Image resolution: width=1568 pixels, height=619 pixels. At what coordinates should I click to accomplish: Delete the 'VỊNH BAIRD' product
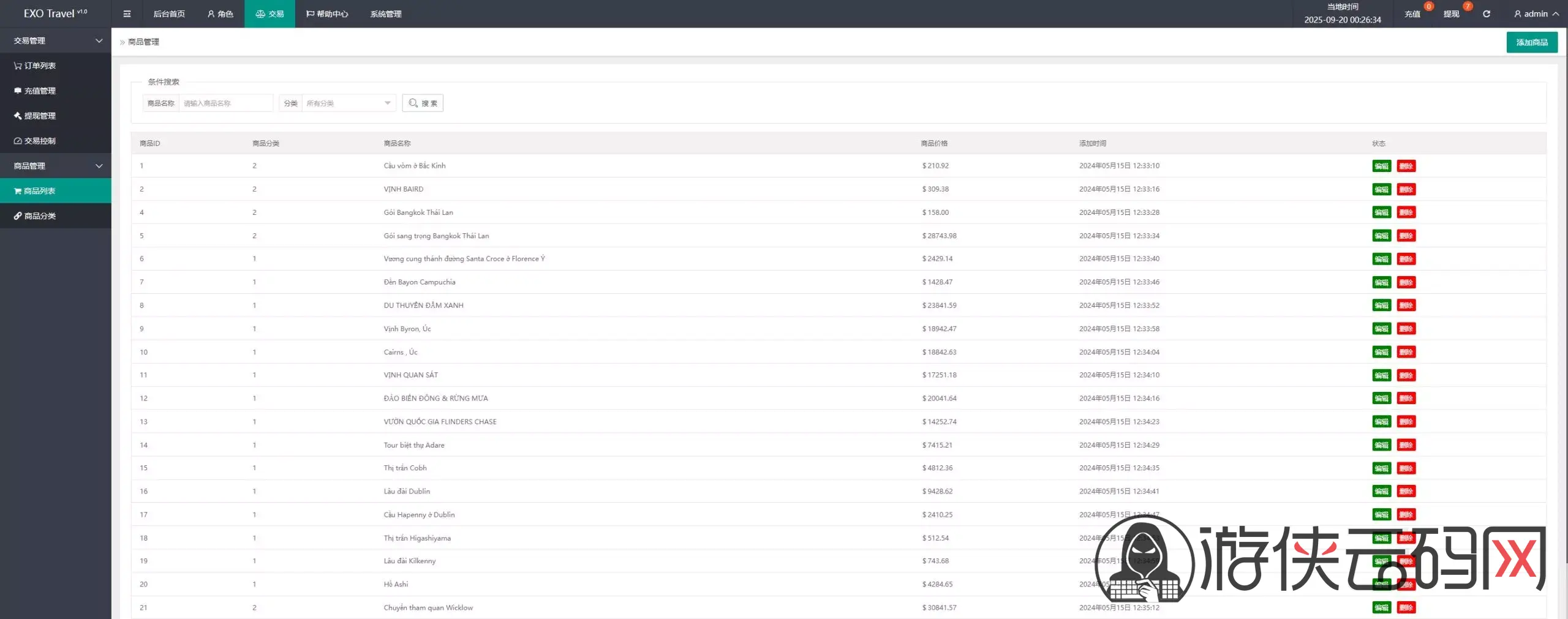[1406, 189]
